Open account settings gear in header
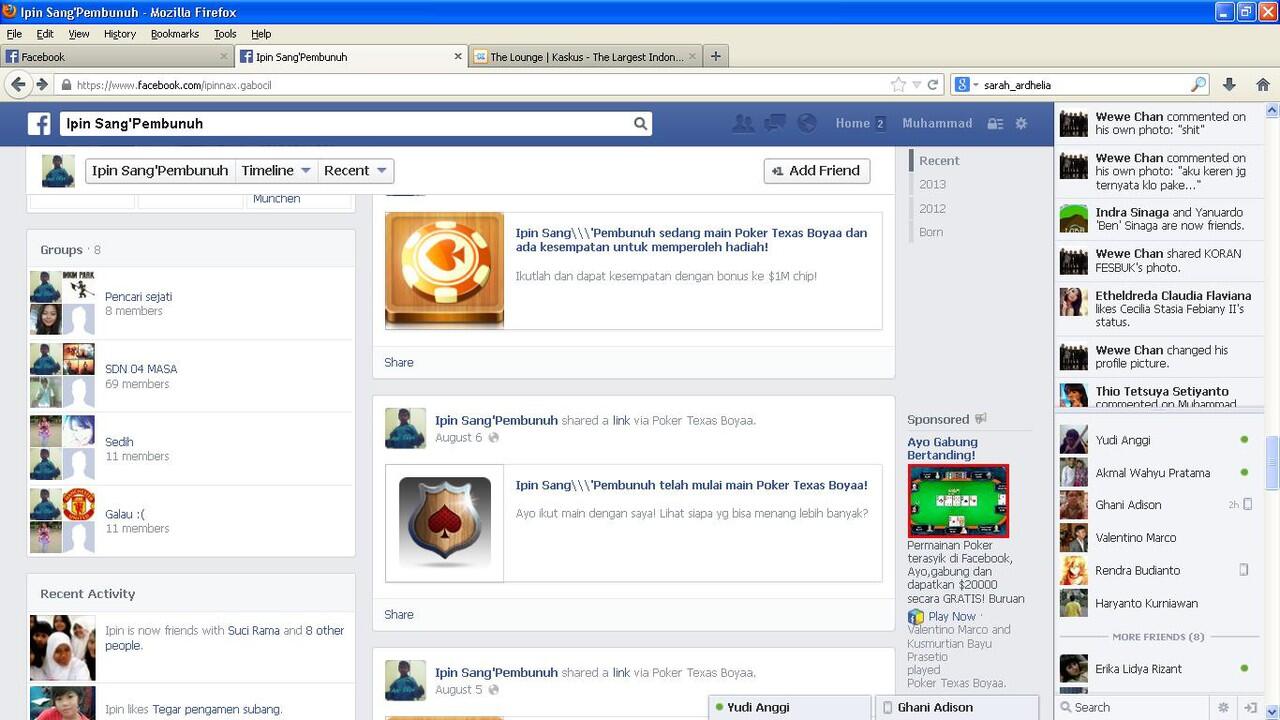 (x=1021, y=124)
